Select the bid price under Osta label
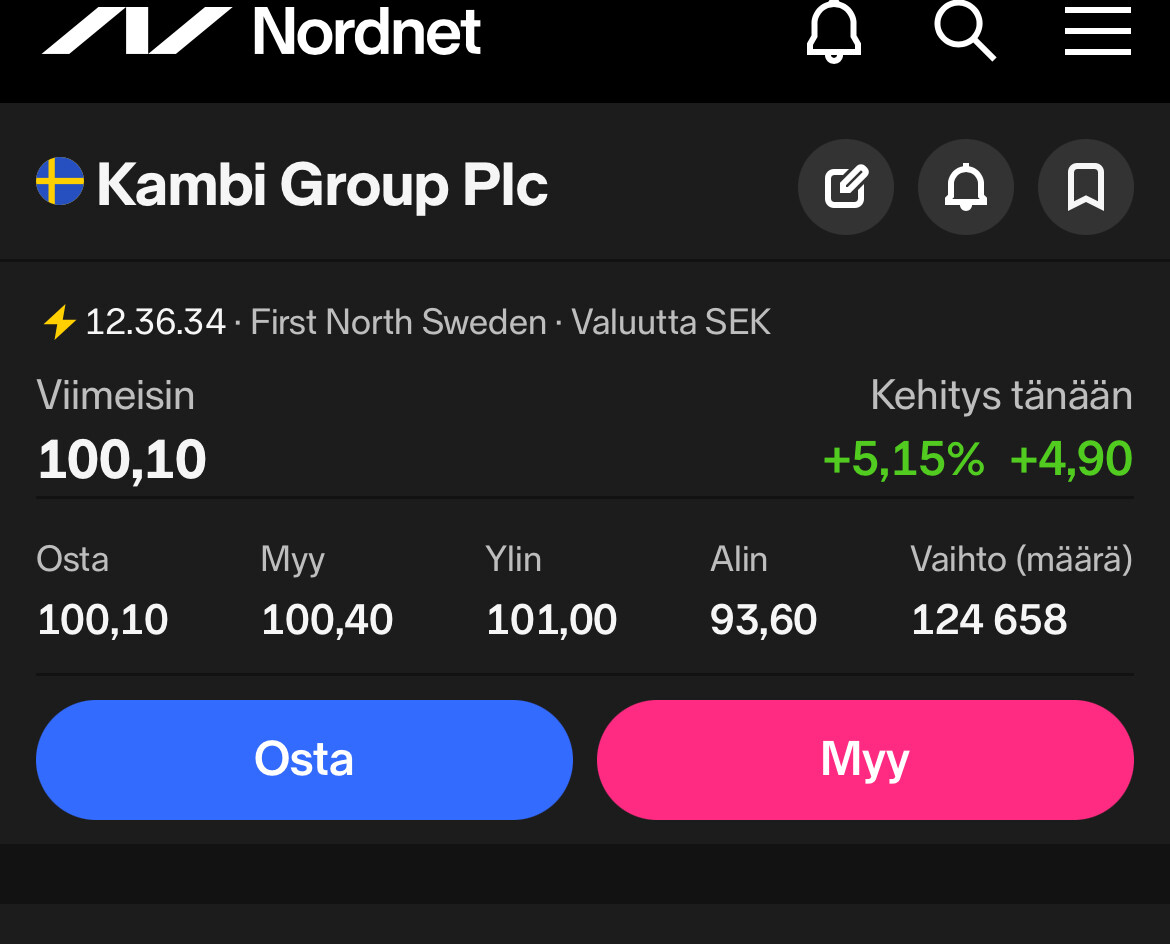 pos(102,620)
